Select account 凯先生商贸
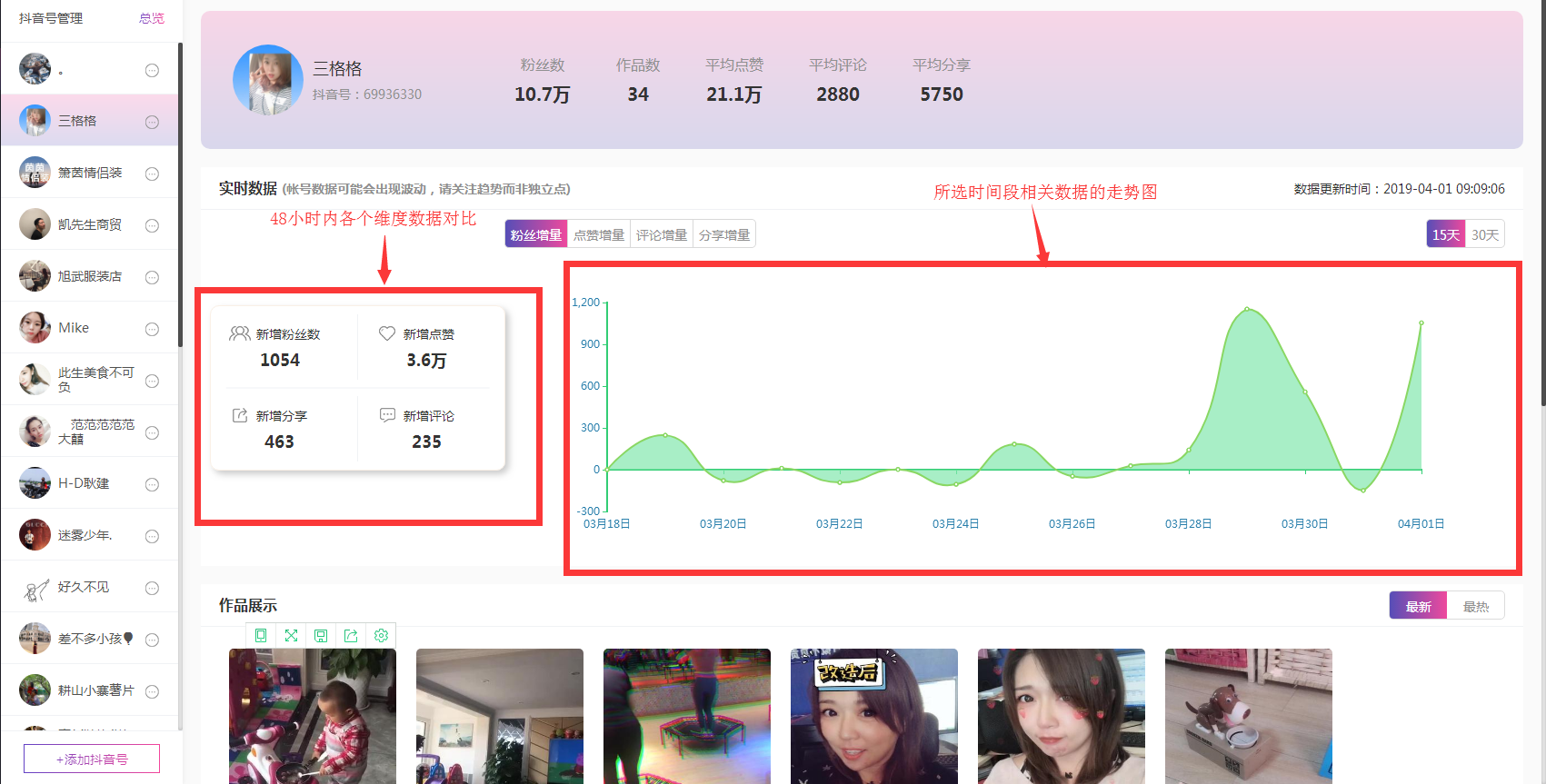The height and width of the screenshot is (784, 1546). pyautogui.click(x=89, y=223)
